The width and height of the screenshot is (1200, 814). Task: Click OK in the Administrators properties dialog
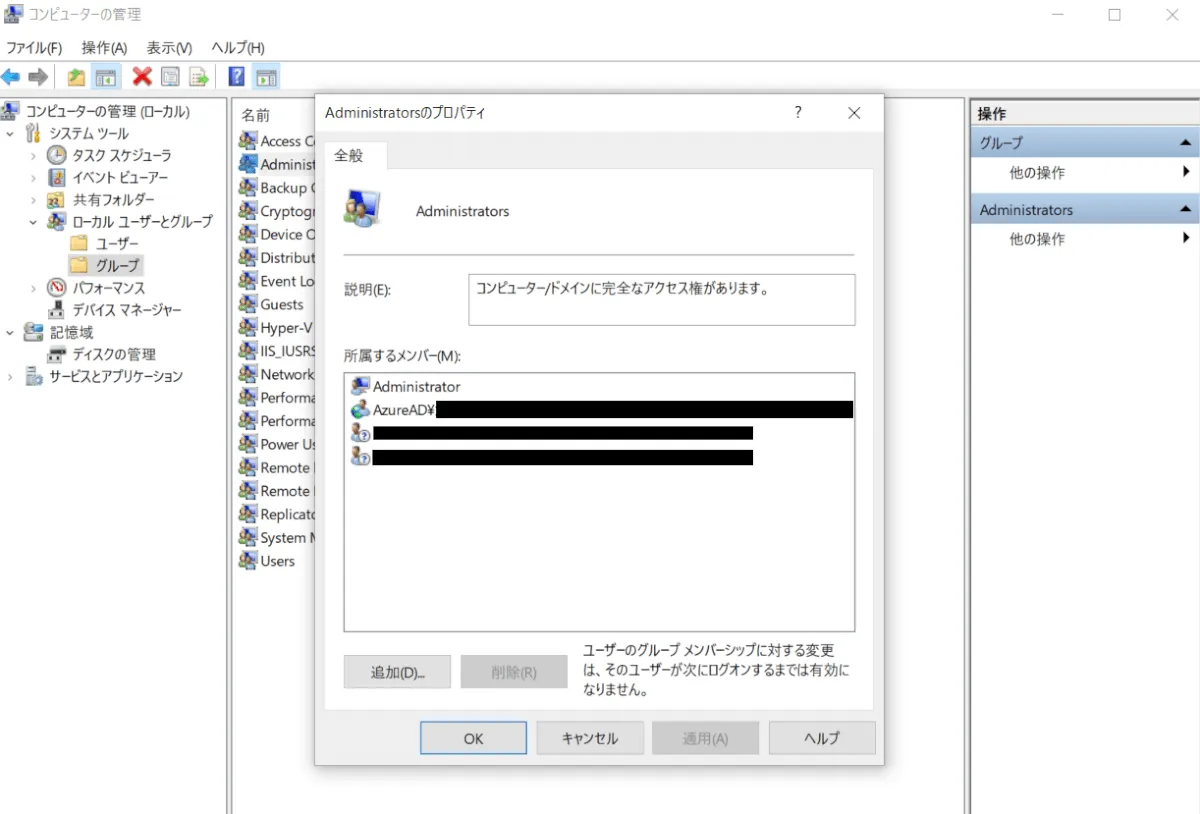473,738
